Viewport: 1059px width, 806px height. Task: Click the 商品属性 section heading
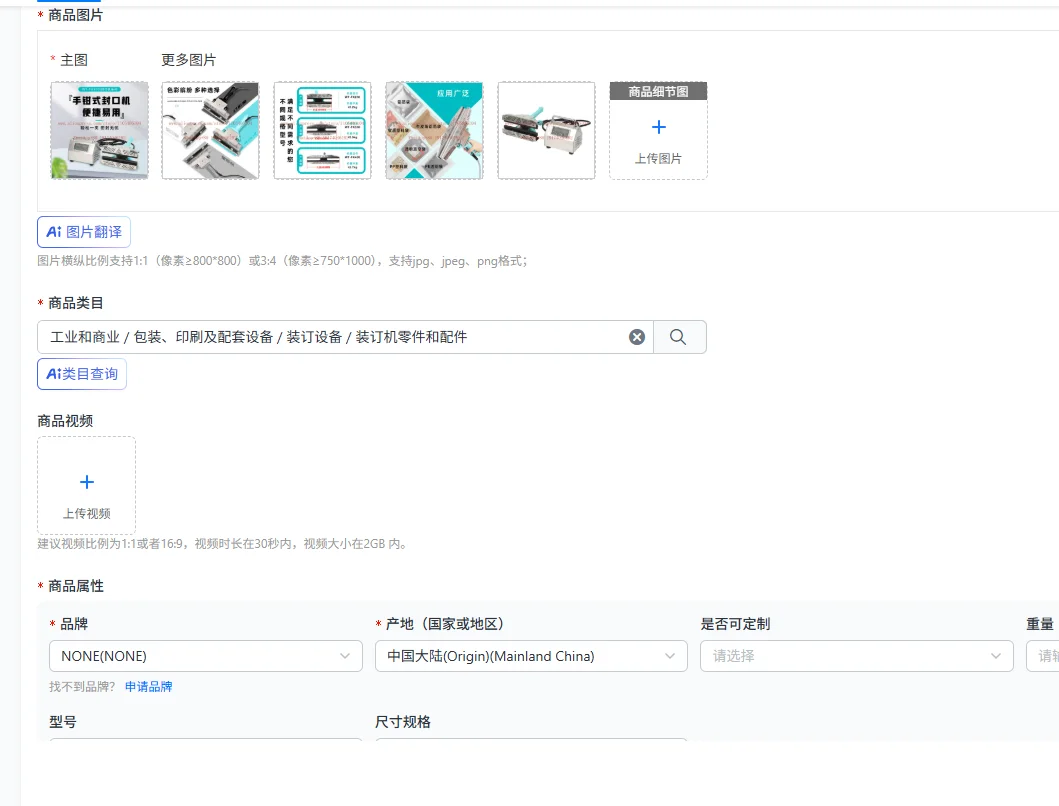click(76, 586)
